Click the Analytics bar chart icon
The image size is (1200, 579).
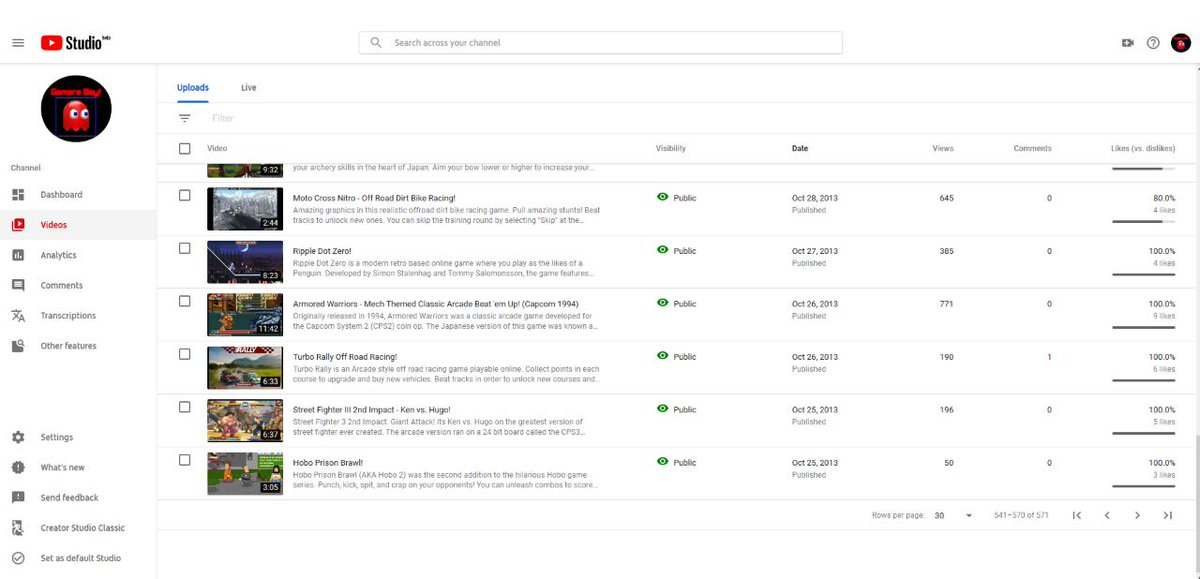click(18, 255)
